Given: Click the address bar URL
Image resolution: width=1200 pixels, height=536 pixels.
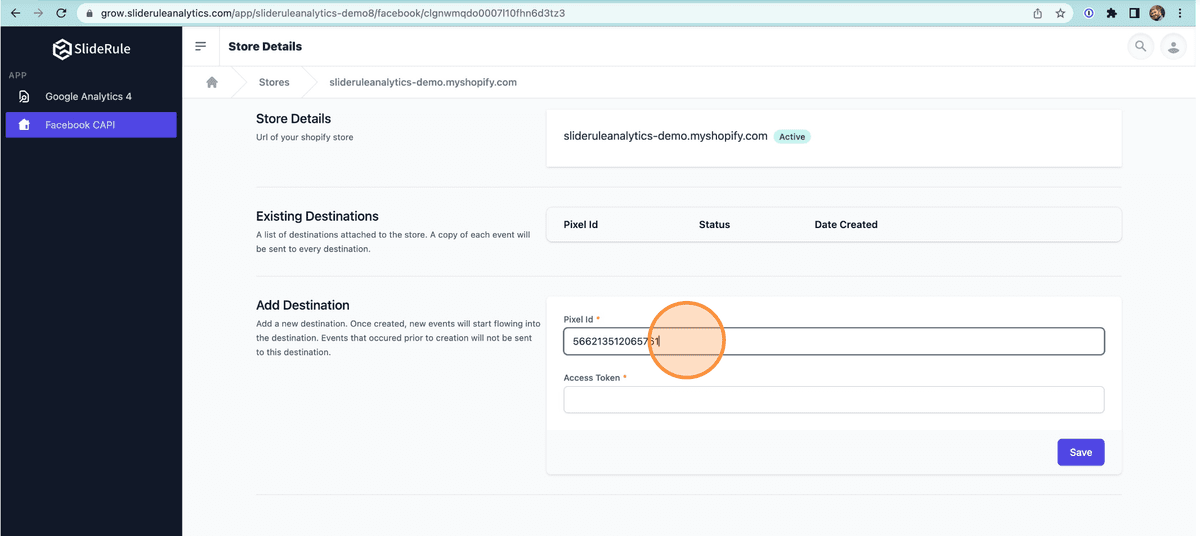Looking at the screenshot, I should coord(332,13).
